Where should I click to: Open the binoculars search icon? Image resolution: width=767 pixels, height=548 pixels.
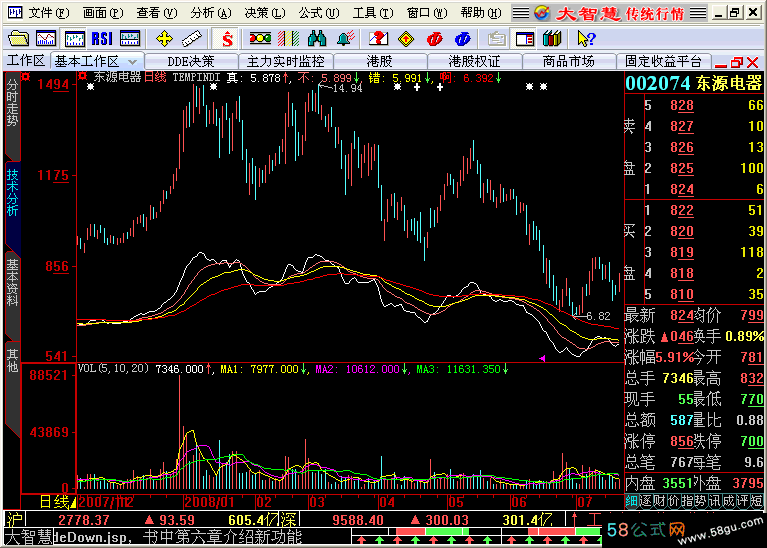tap(317, 38)
